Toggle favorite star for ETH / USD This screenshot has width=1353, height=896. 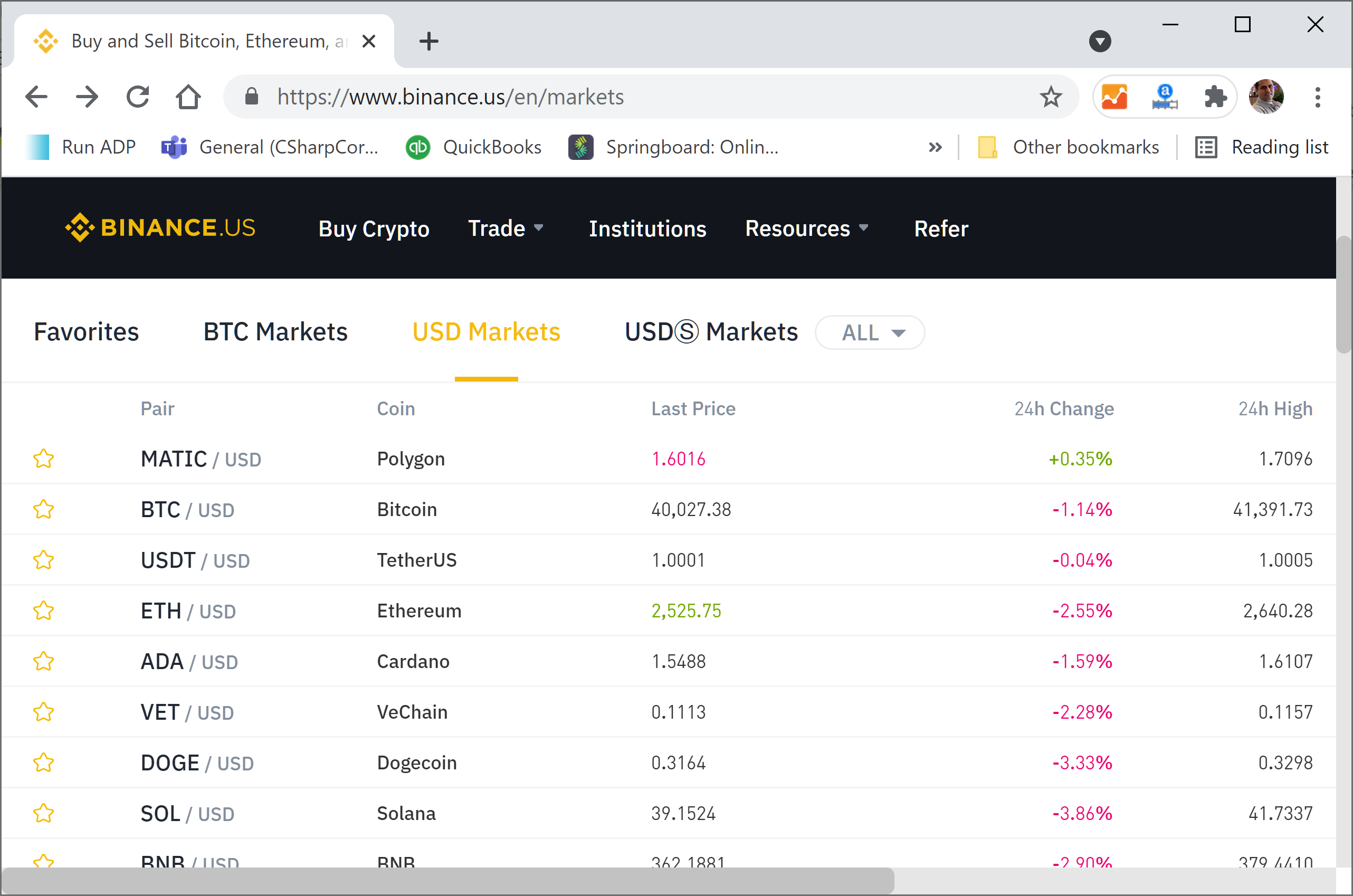point(43,611)
